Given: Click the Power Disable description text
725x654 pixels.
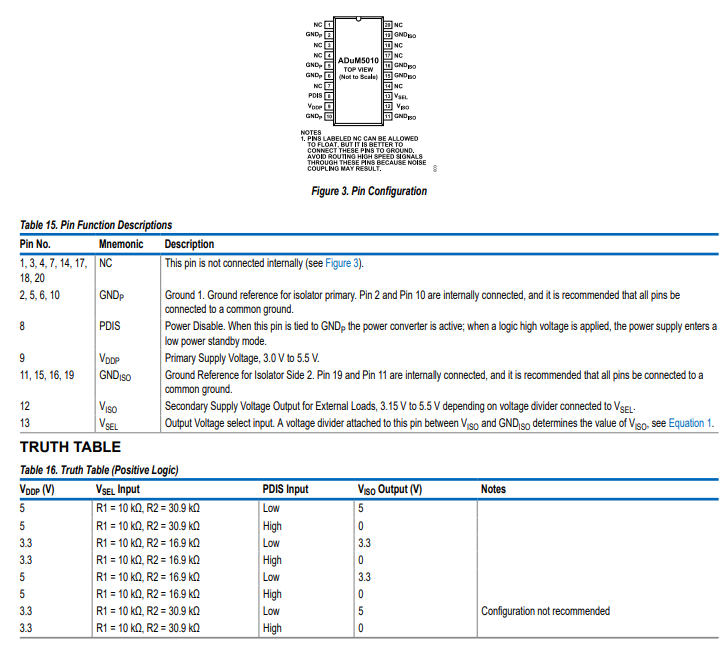Looking at the screenshot, I should click(441, 333).
